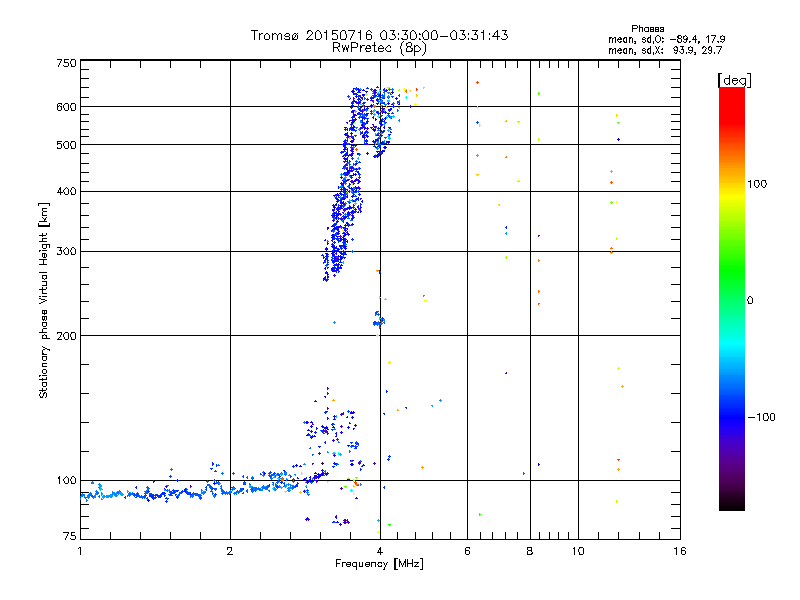Click the plot title 'Tromsø 20150716 03:30:00-03:31:43'

[379, 35]
